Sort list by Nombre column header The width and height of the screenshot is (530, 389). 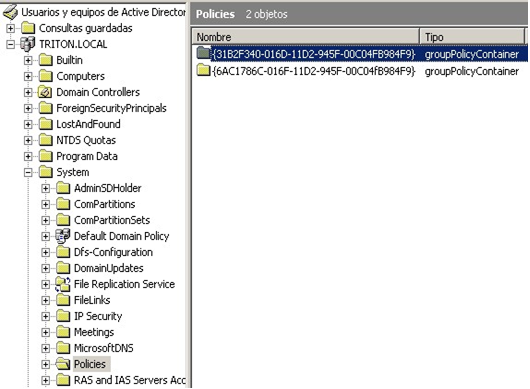306,37
